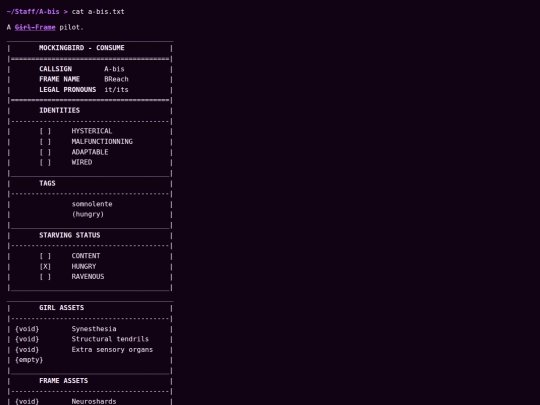Click the MALFUNCTIONNING label text
540x405 pixels.
tap(102, 142)
